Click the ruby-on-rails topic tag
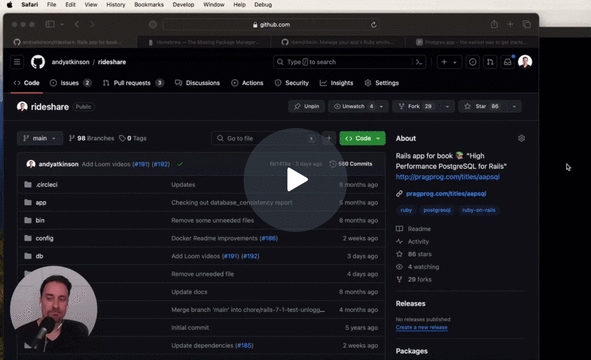Image resolution: width=591 pixels, height=360 pixels. pos(479,210)
